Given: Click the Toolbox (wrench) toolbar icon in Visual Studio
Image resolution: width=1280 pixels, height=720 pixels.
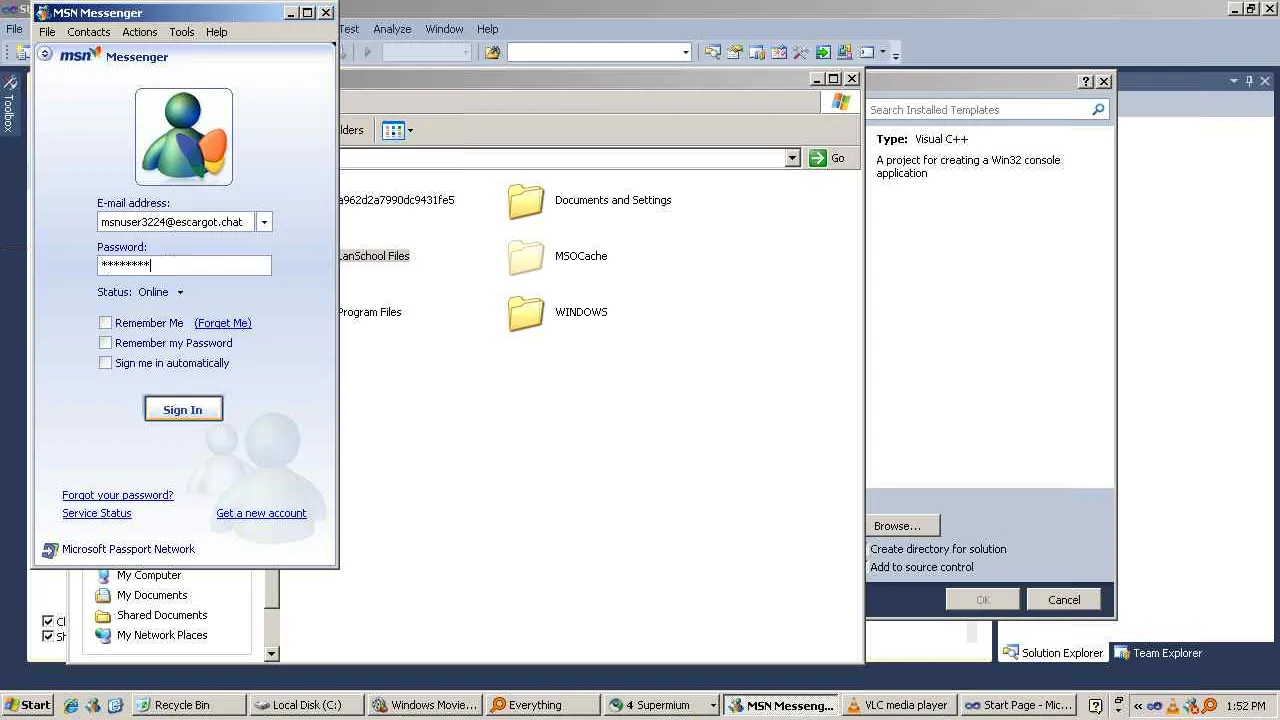Looking at the screenshot, I should click(x=801, y=52).
